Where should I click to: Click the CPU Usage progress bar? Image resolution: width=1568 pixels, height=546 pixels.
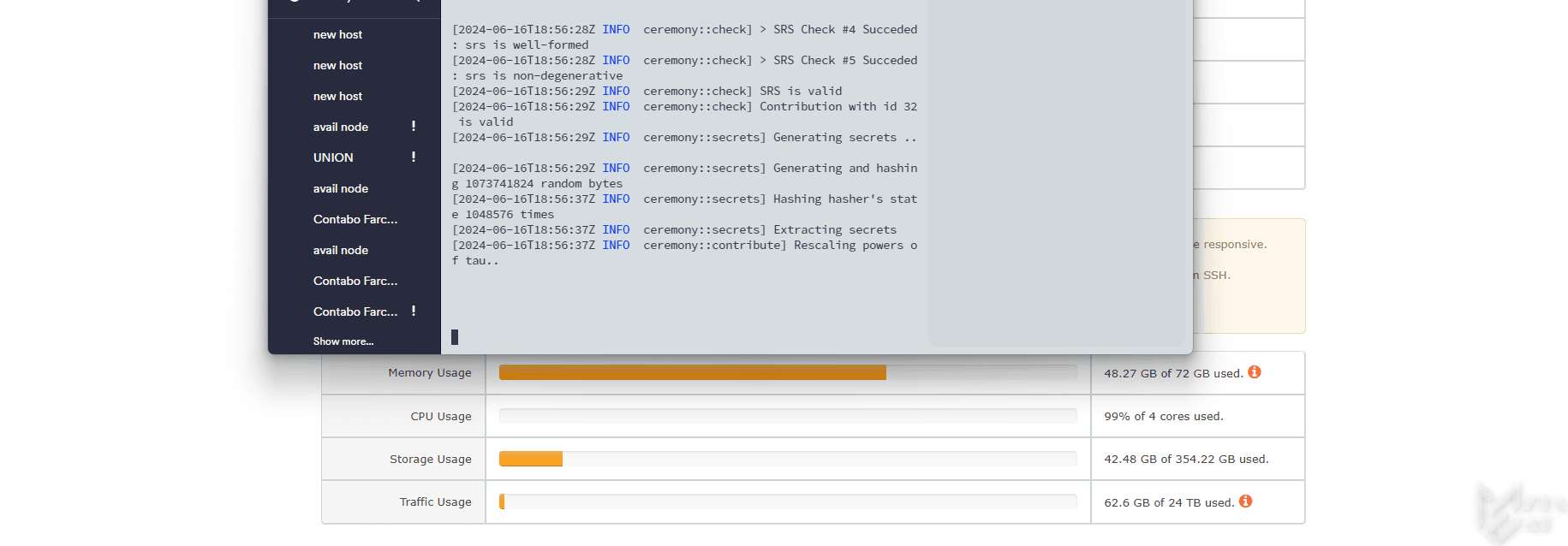pos(787,416)
